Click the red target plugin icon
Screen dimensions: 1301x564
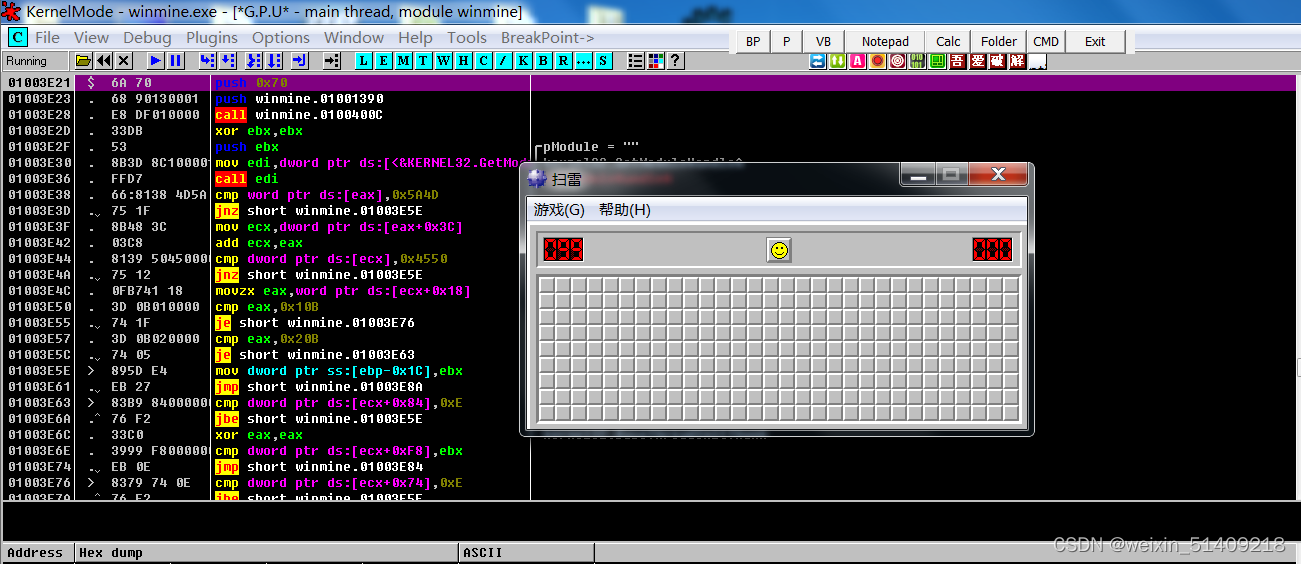[898, 61]
